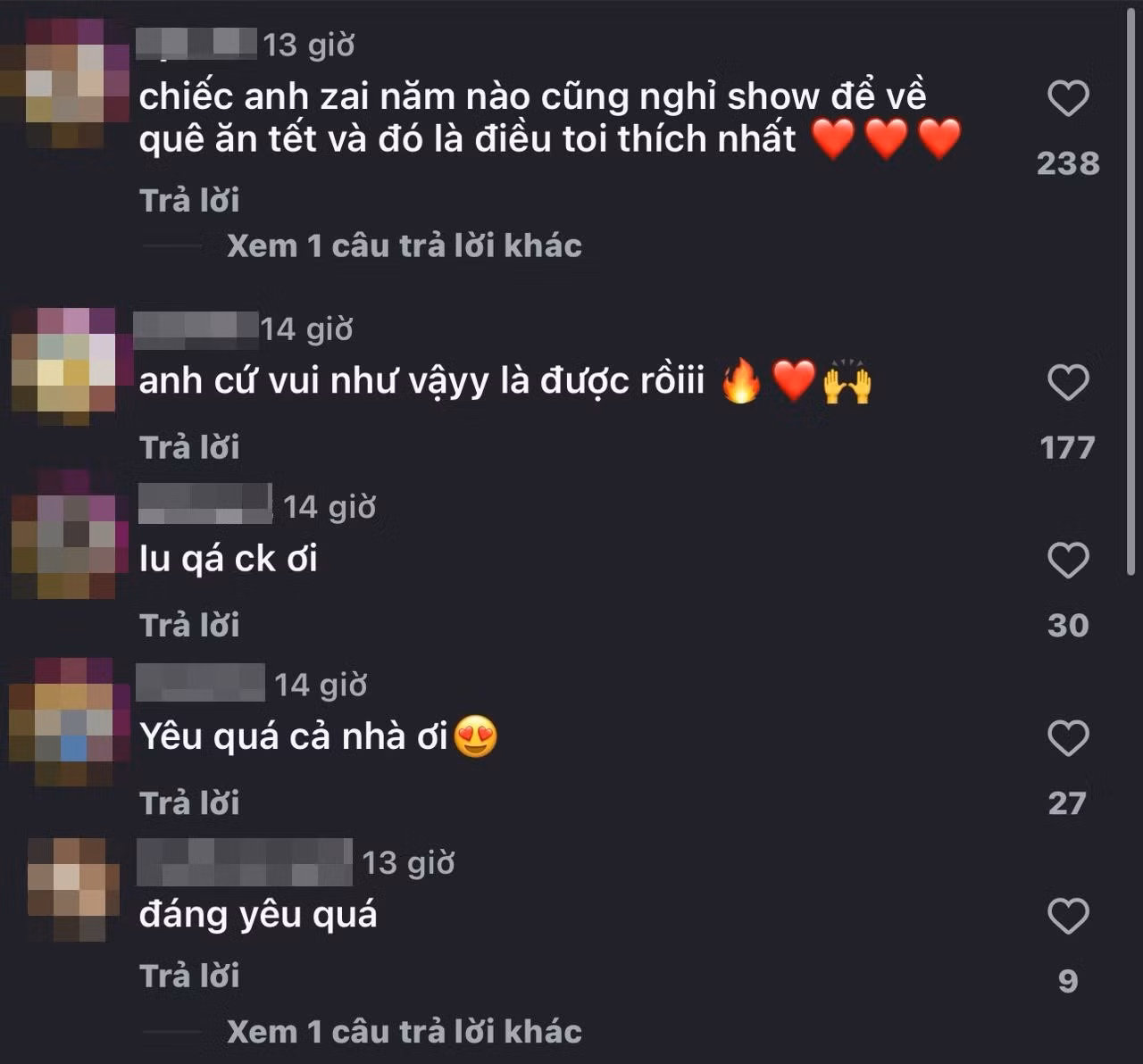
Task: Open the username above 'đáng yêu quá'
Action: (x=245, y=861)
